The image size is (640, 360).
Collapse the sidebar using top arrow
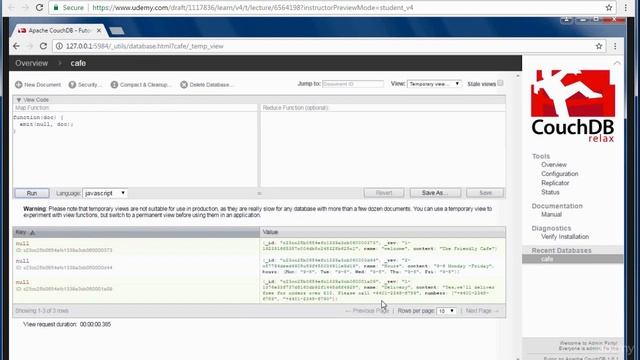pos(617,63)
